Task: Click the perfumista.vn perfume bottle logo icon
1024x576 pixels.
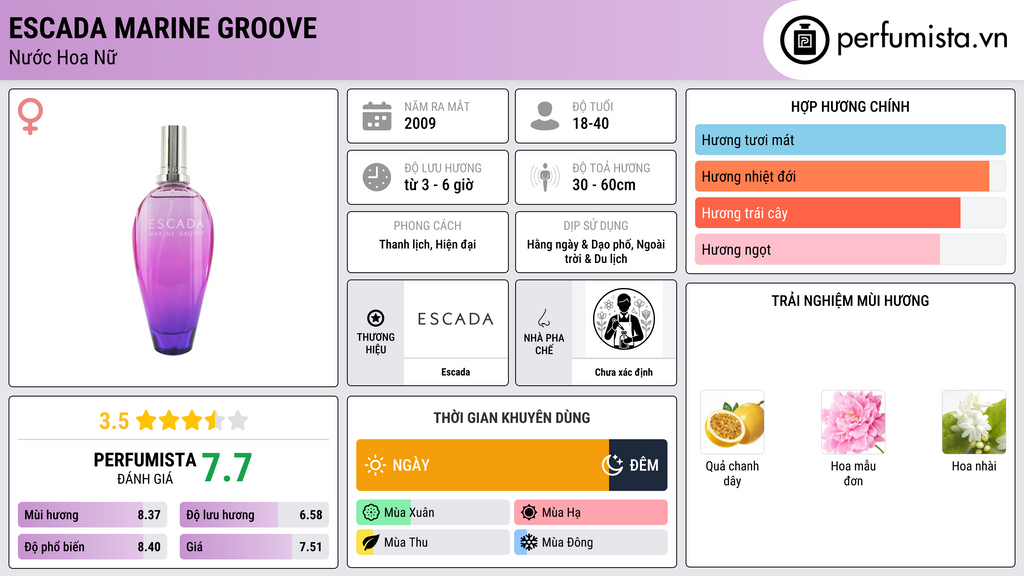Action: coord(804,40)
